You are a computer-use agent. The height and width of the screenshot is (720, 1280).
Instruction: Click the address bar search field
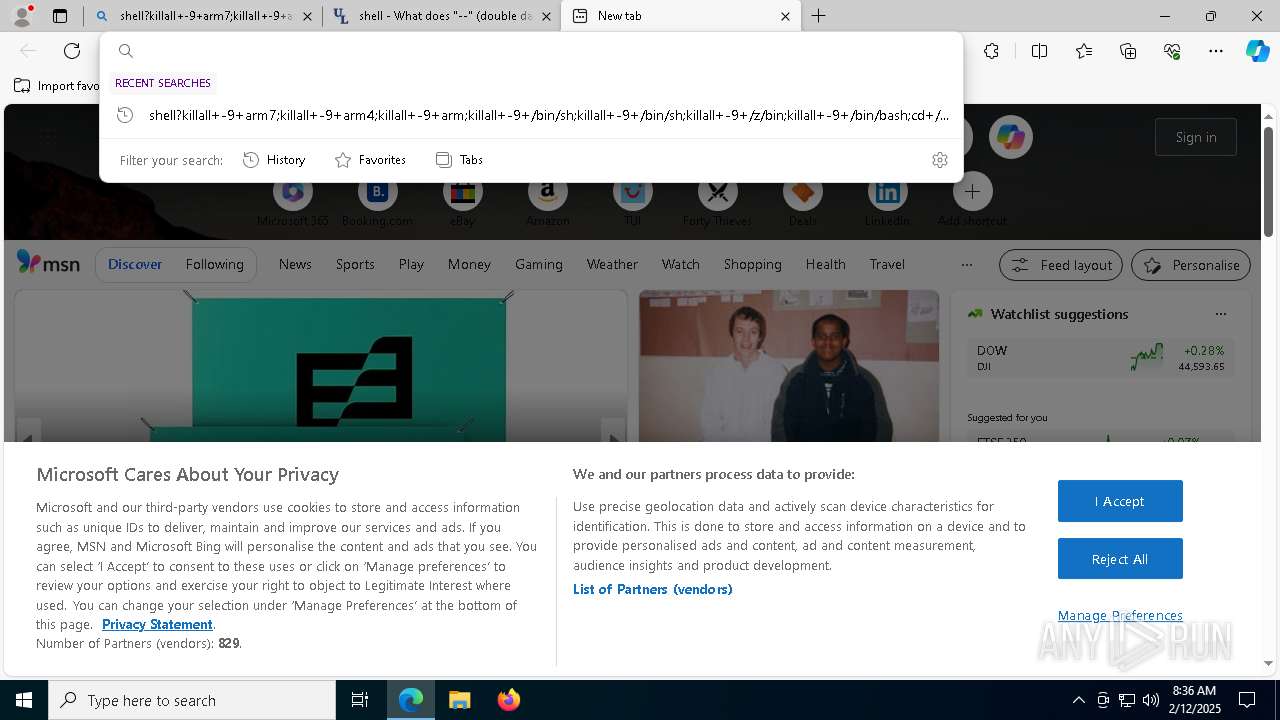pos(532,51)
